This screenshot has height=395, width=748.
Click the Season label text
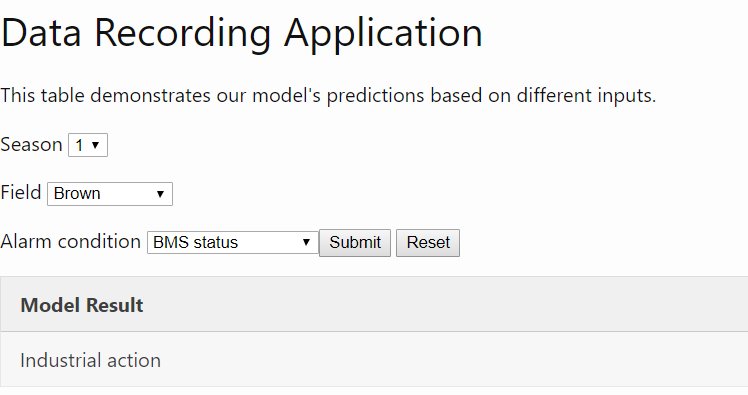click(x=31, y=145)
